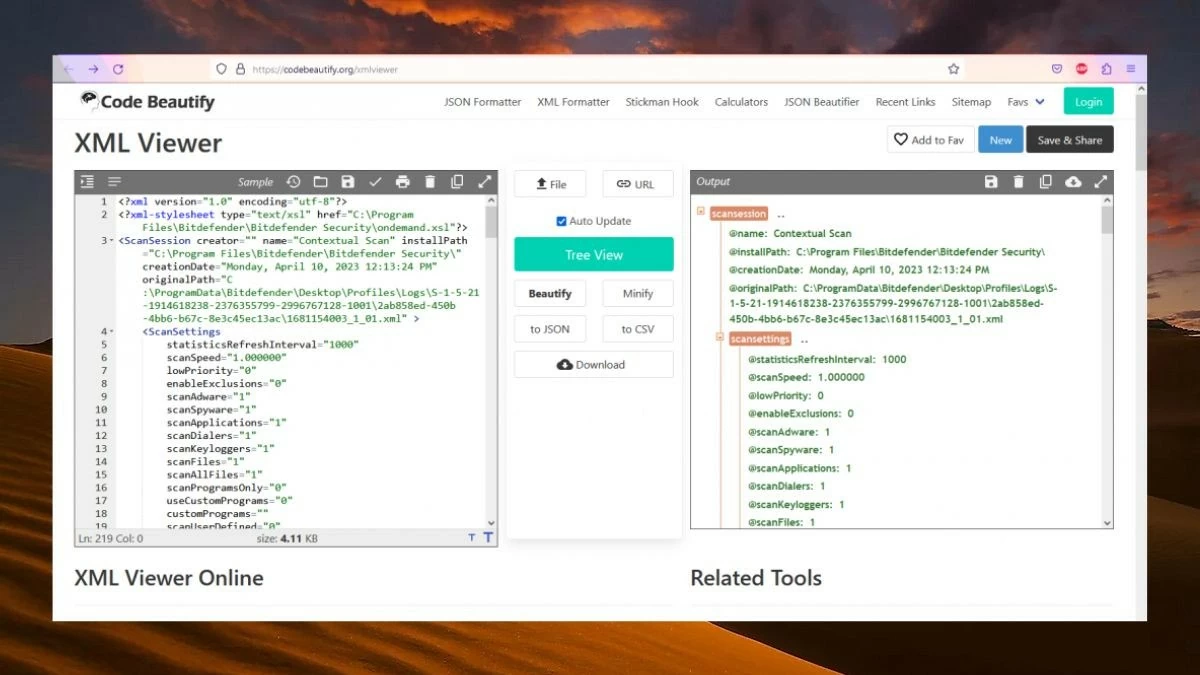
Task: Open the Favs dropdown menu
Action: [x=1025, y=101]
